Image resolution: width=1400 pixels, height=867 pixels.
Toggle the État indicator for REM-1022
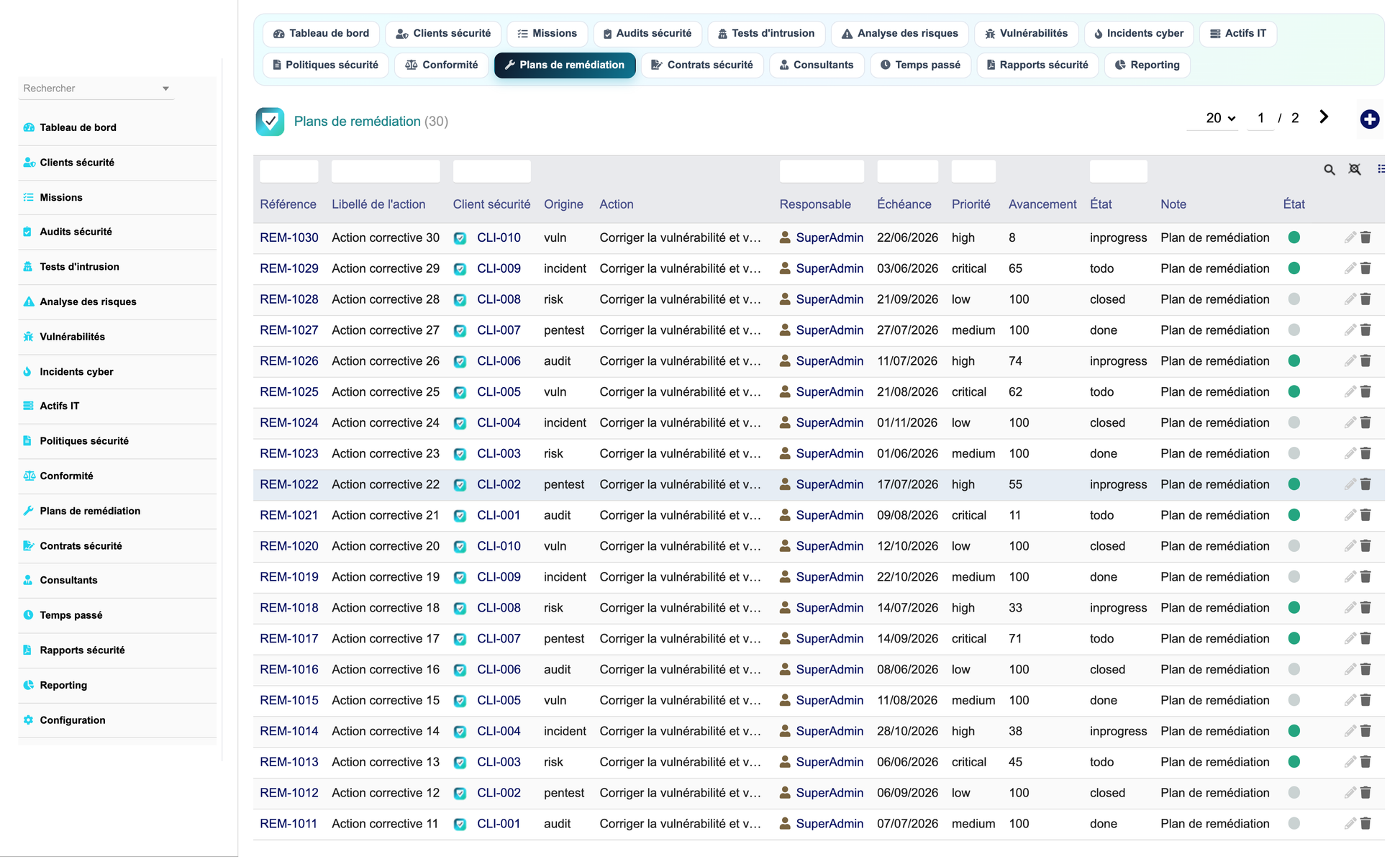[x=1294, y=484]
